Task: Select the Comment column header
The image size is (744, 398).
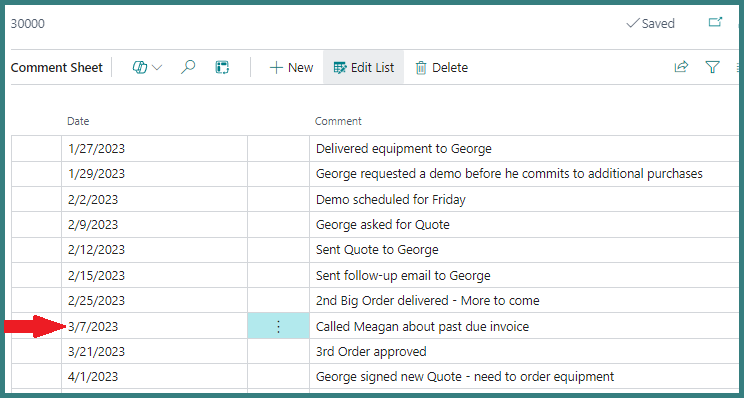Action: click(x=338, y=121)
